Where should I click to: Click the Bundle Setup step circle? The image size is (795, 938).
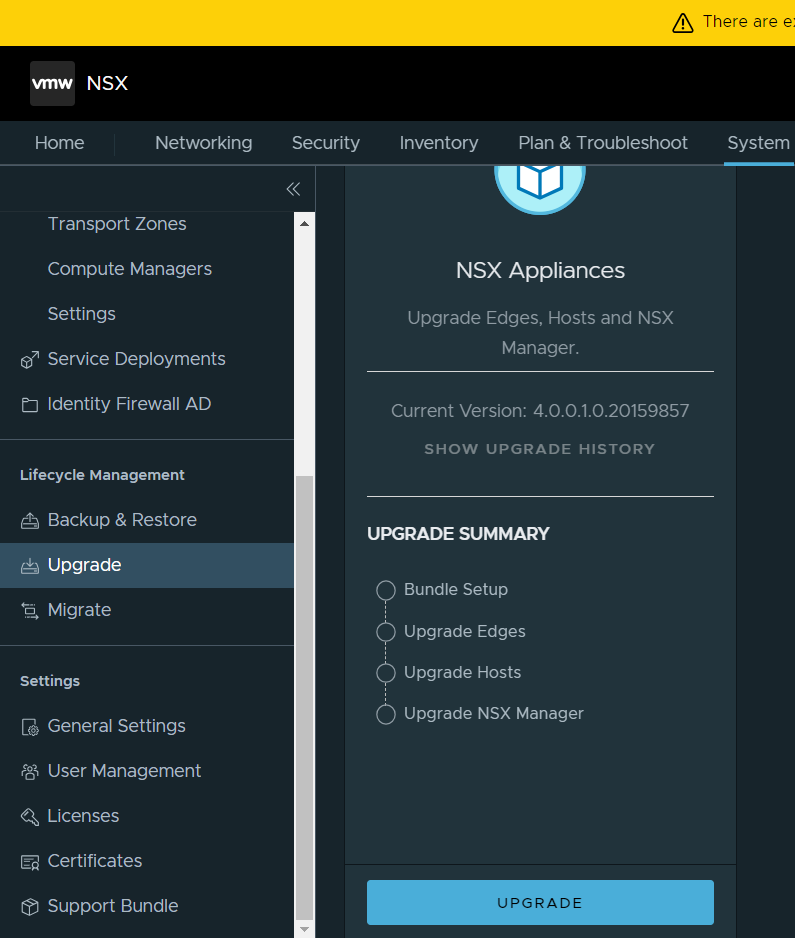click(x=386, y=590)
